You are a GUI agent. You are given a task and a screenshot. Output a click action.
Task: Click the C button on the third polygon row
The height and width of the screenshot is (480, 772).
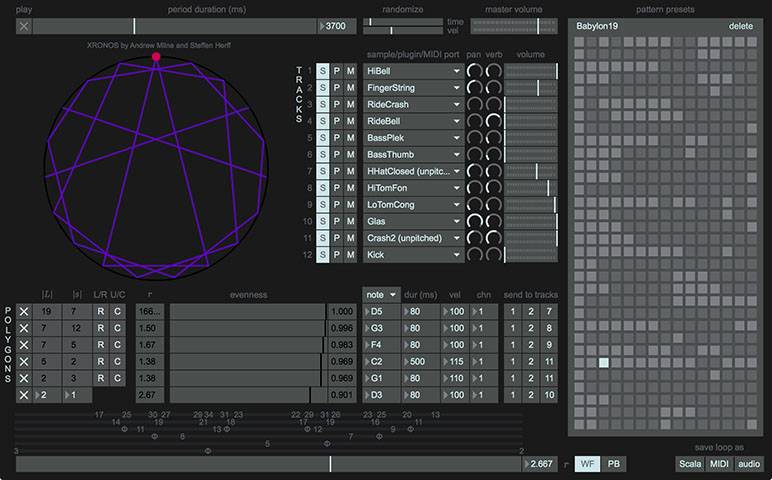(x=117, y=346)
